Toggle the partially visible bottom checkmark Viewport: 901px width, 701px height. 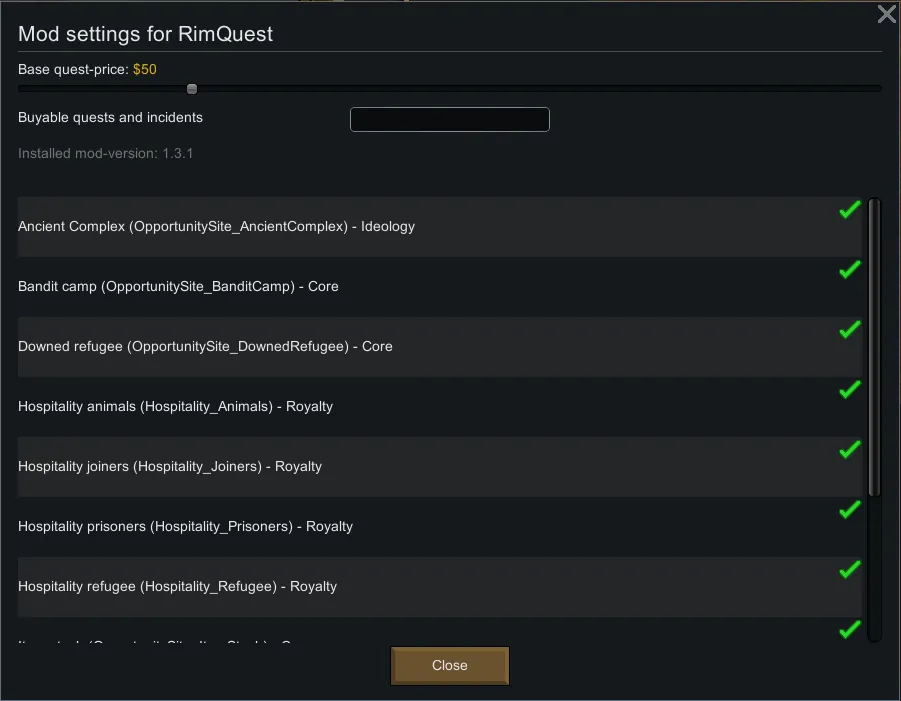[x=850, y=630]
